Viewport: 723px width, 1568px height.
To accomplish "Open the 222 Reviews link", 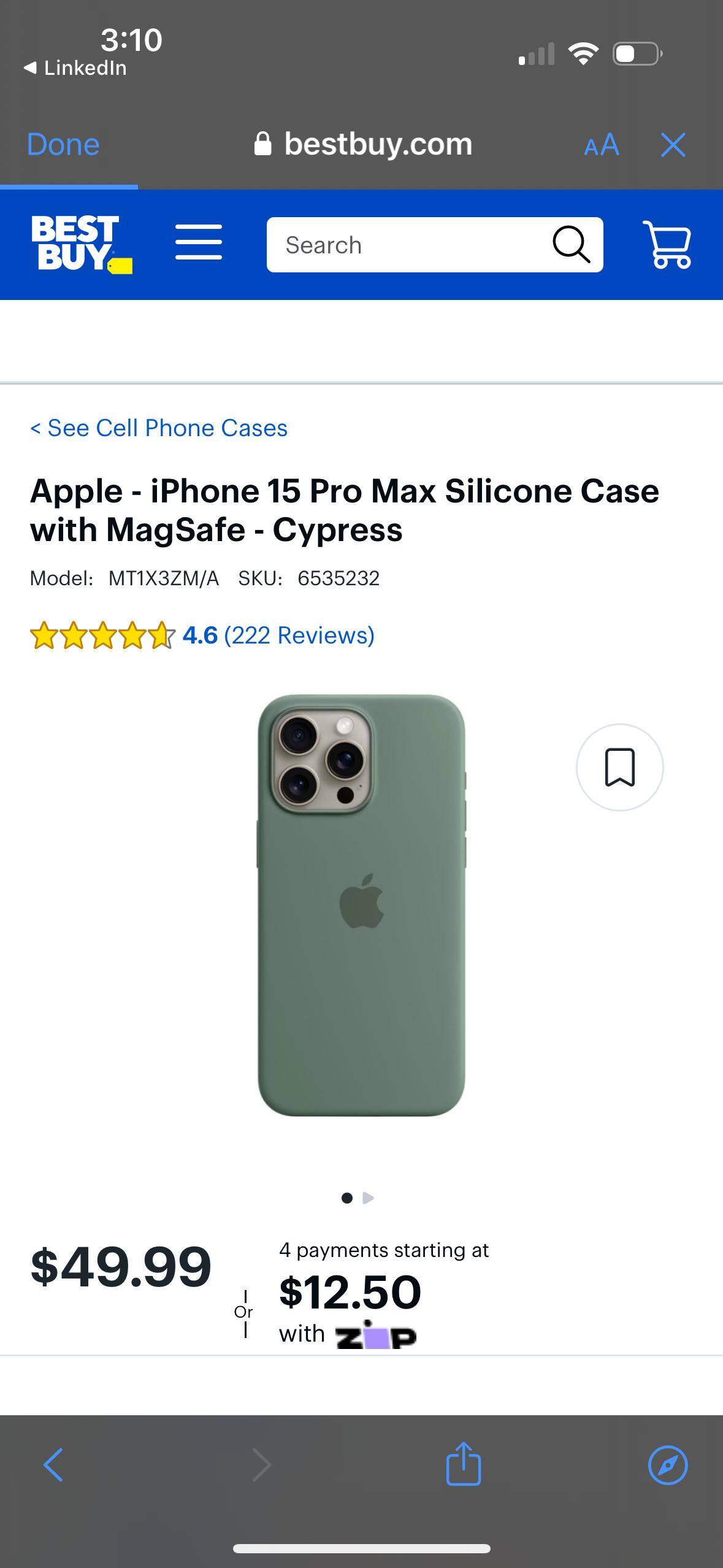I will [299, 635].
